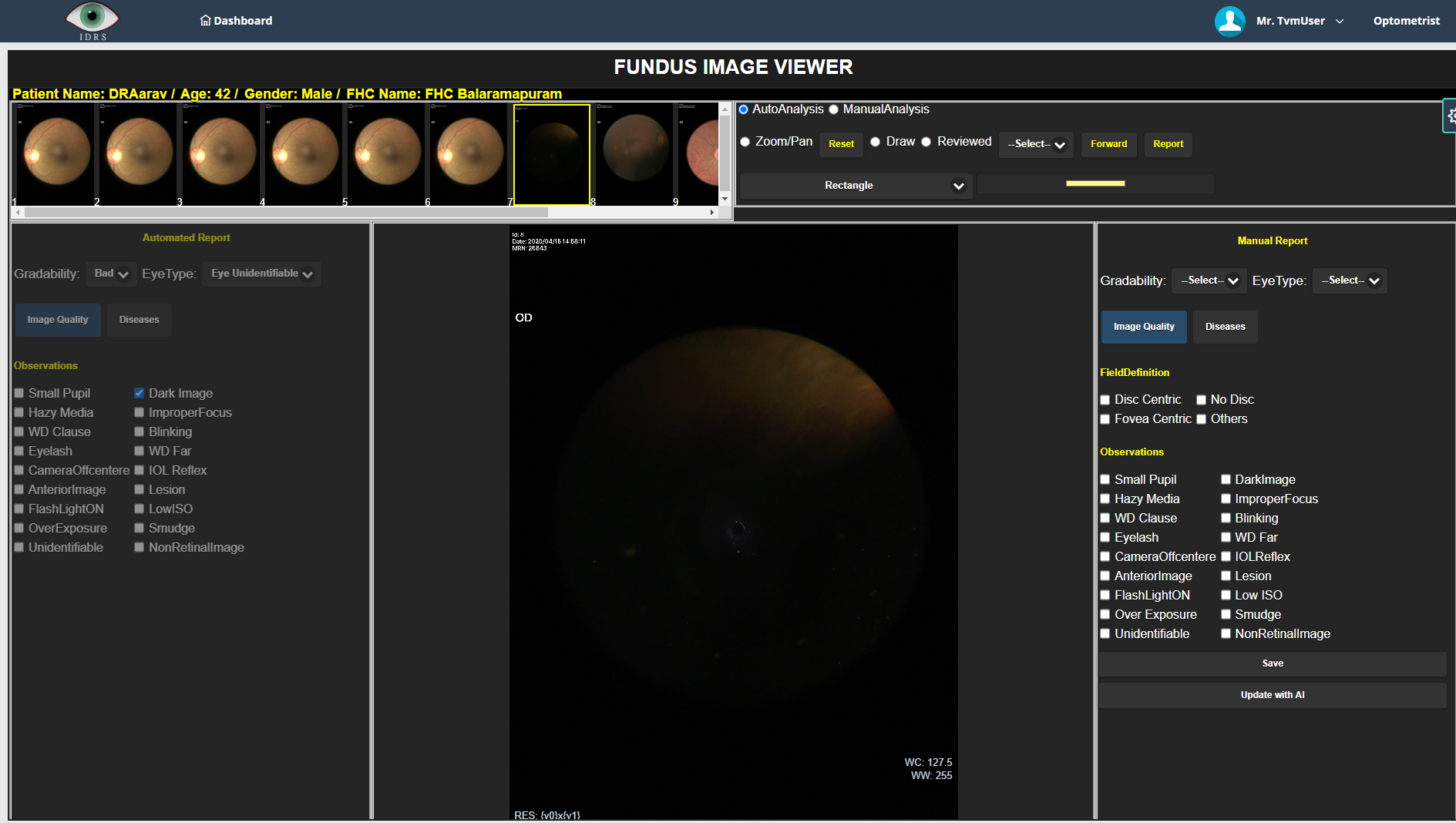
Task: Open the Select dropdown beside Reviewed
Action: [1036, 144]
